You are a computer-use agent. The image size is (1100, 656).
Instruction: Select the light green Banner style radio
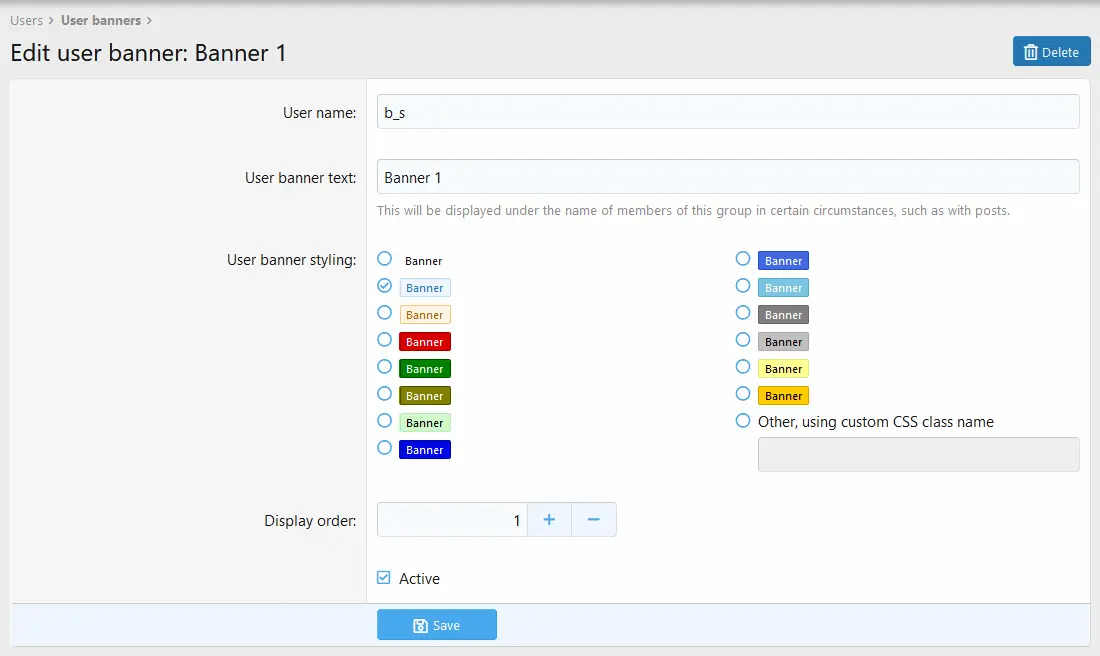[x=384, y=421]
